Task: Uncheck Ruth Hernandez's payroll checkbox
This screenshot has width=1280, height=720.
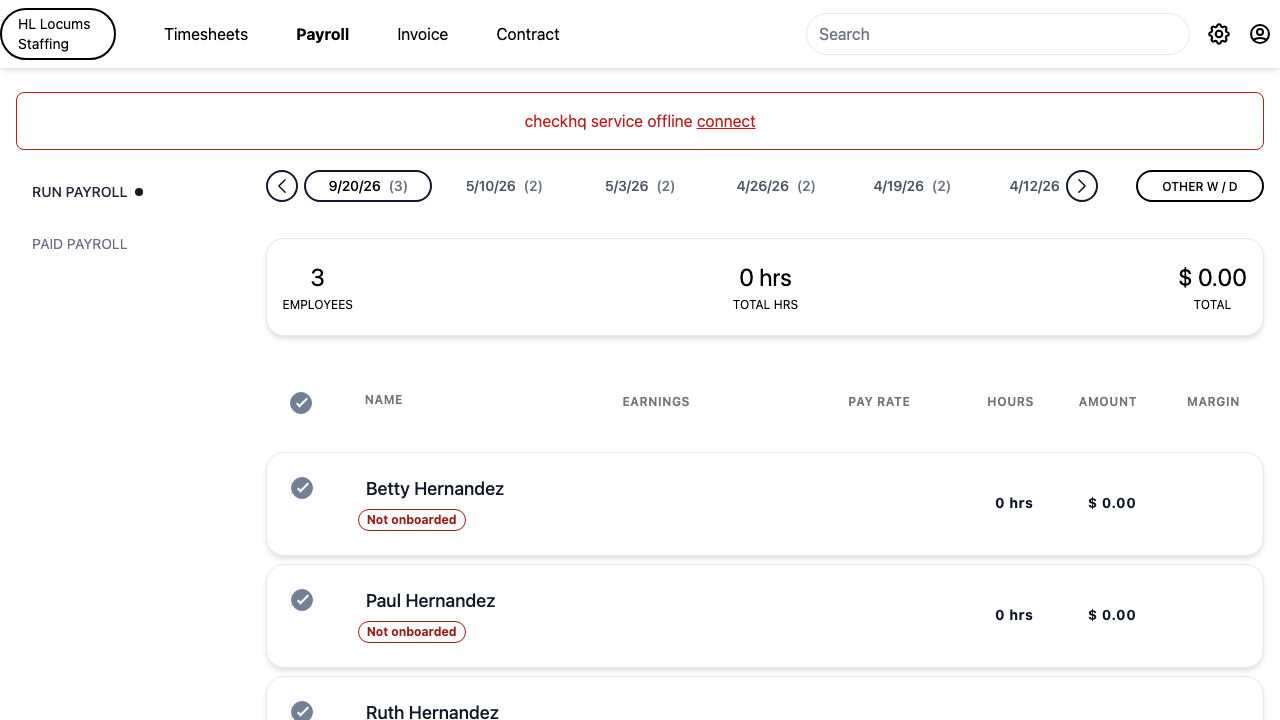Action: [302, 711]
